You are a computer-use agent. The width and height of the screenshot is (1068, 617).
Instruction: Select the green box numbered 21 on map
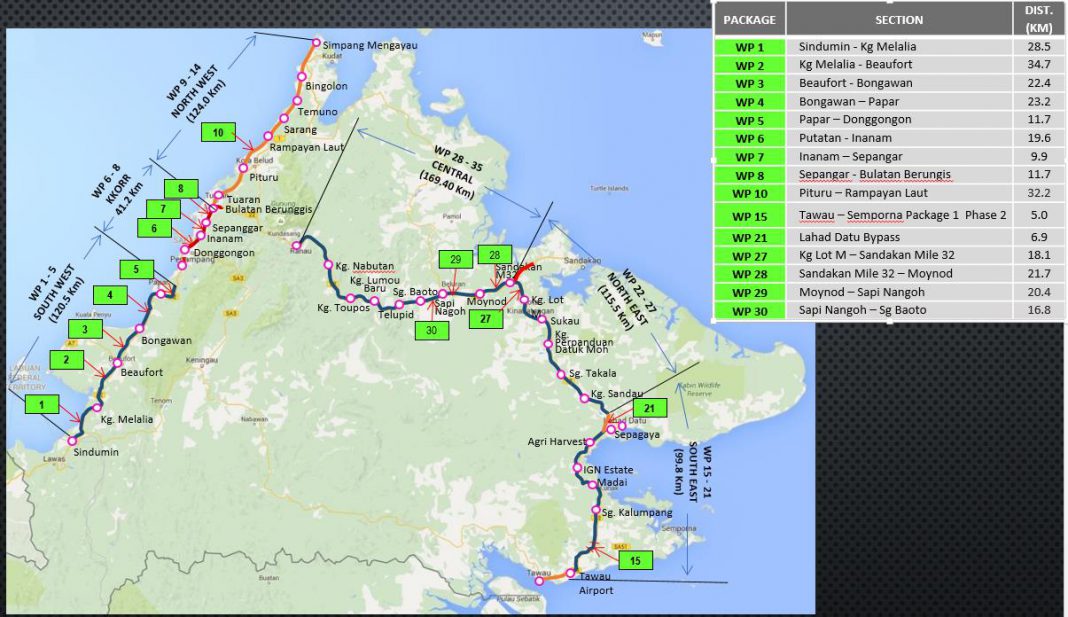648,408
